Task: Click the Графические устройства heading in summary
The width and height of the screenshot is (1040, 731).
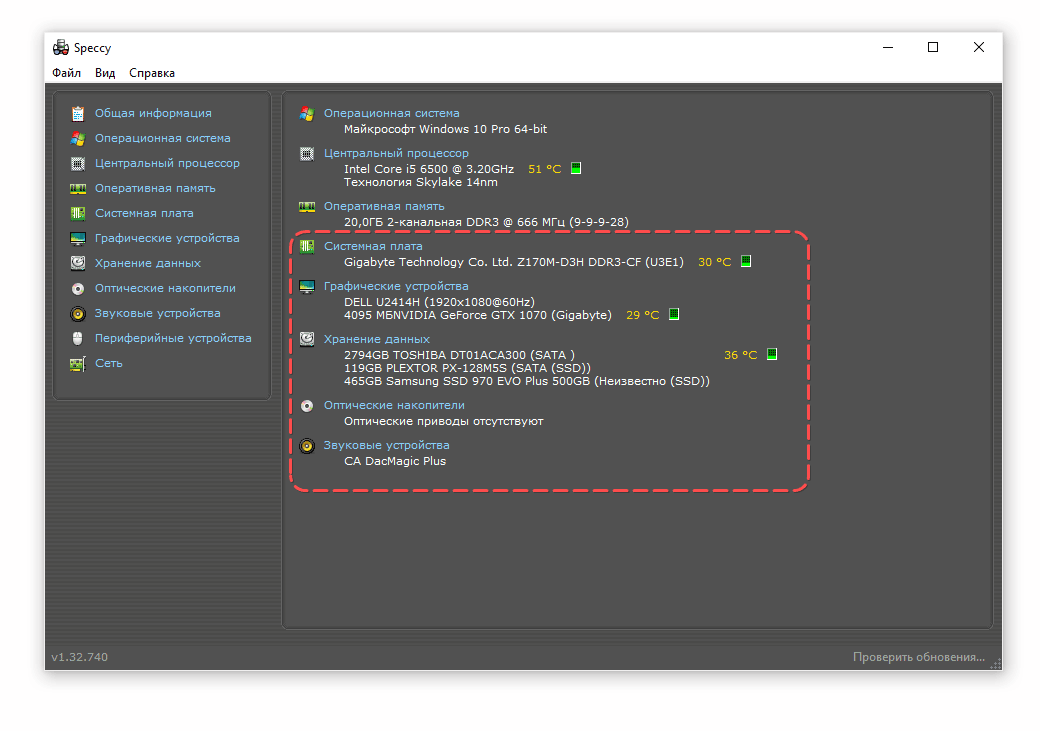Action: tap(396, 286)
